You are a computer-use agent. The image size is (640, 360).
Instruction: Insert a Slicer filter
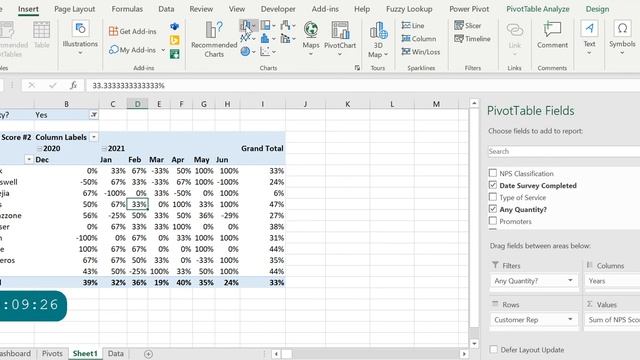tap(468, 25)
